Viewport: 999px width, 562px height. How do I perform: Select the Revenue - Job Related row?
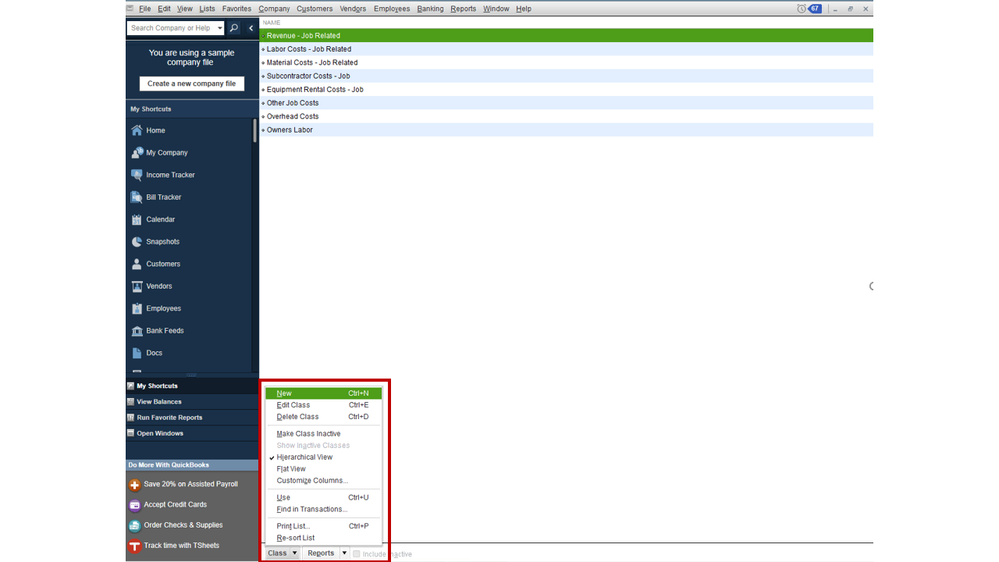[566, 36]
